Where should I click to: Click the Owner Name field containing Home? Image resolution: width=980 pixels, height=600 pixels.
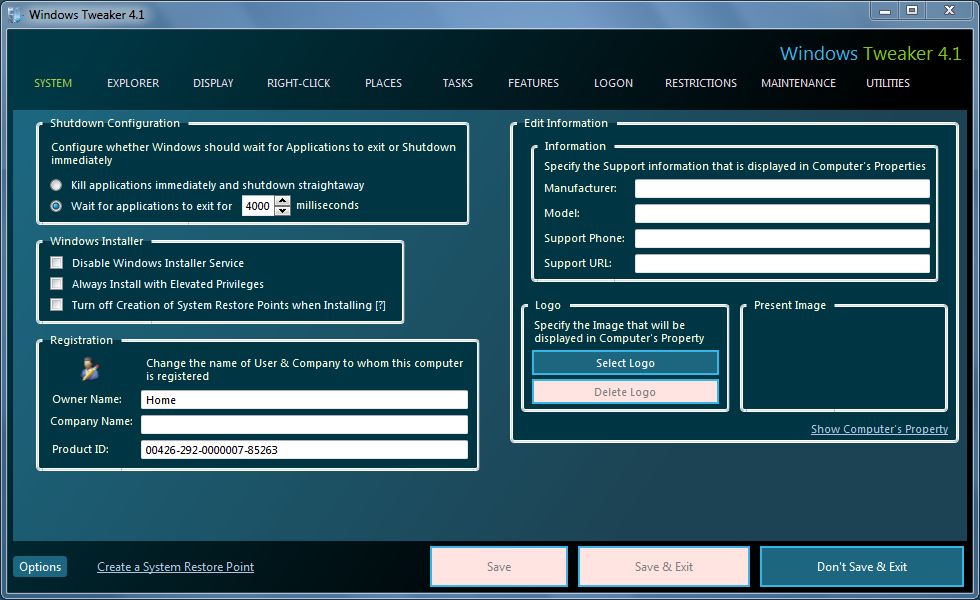click(x=304, y=399)
